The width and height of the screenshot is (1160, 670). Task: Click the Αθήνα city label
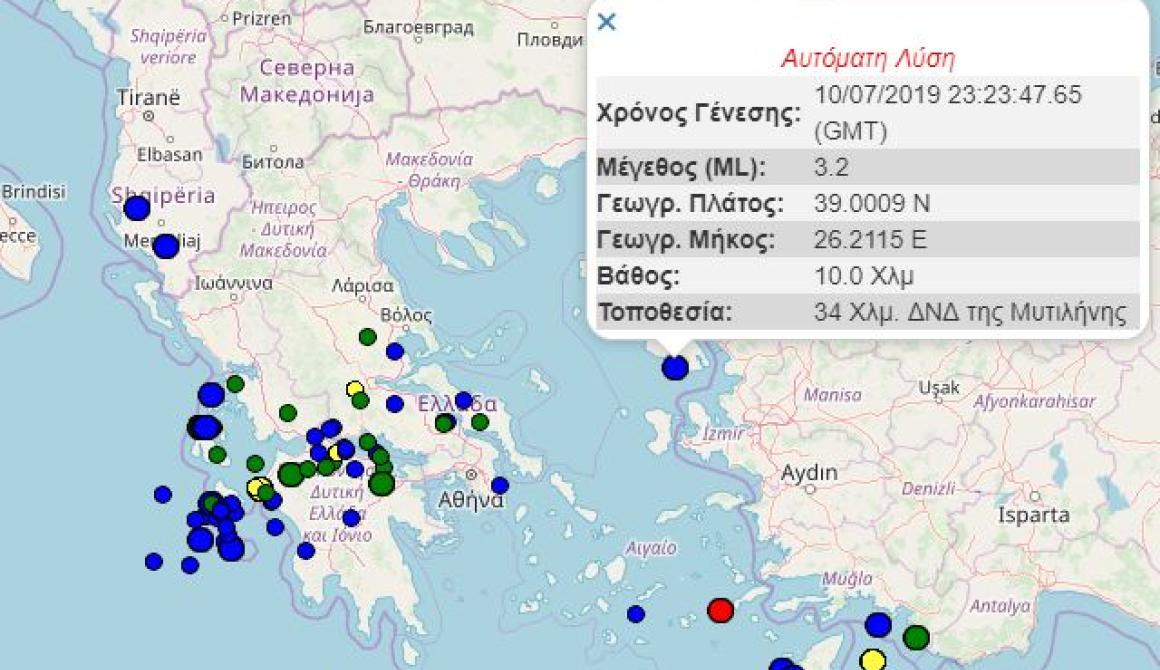pos(471,501)
